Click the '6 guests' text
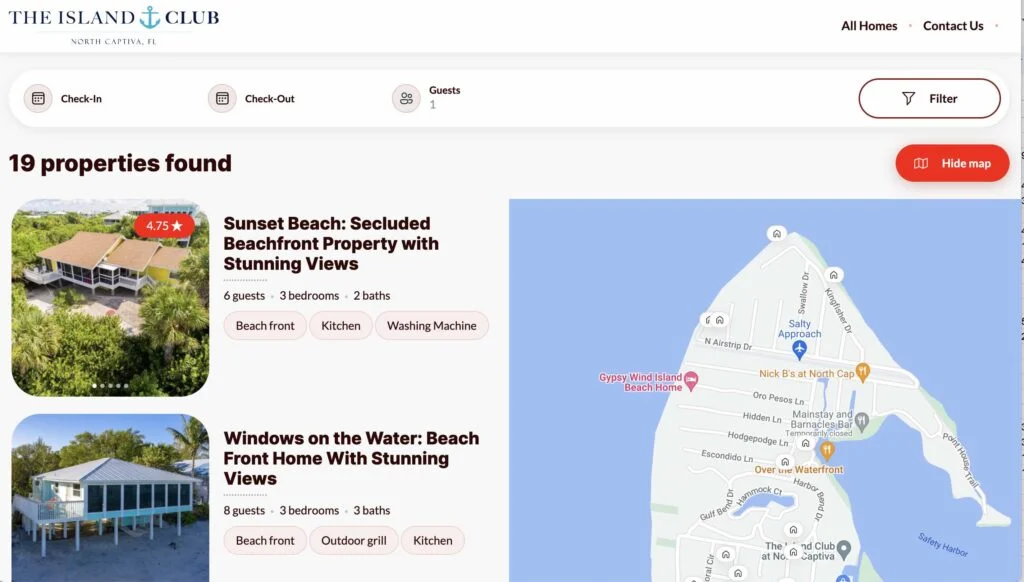 [x=244, y=296]
